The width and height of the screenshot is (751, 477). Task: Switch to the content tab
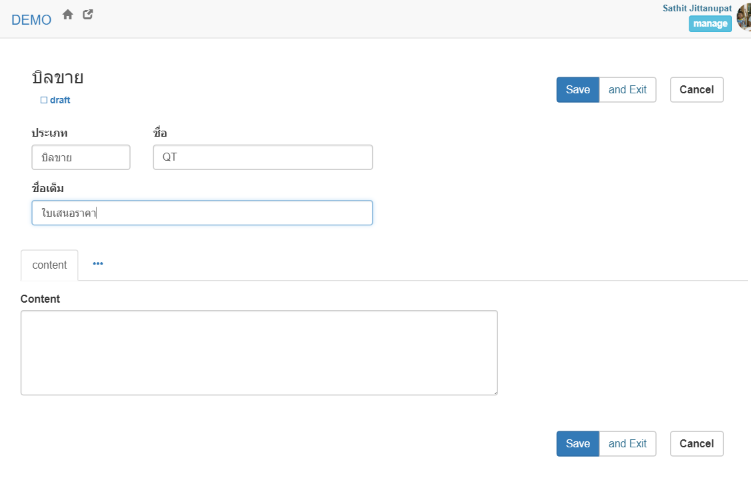[x=49, y=265]
